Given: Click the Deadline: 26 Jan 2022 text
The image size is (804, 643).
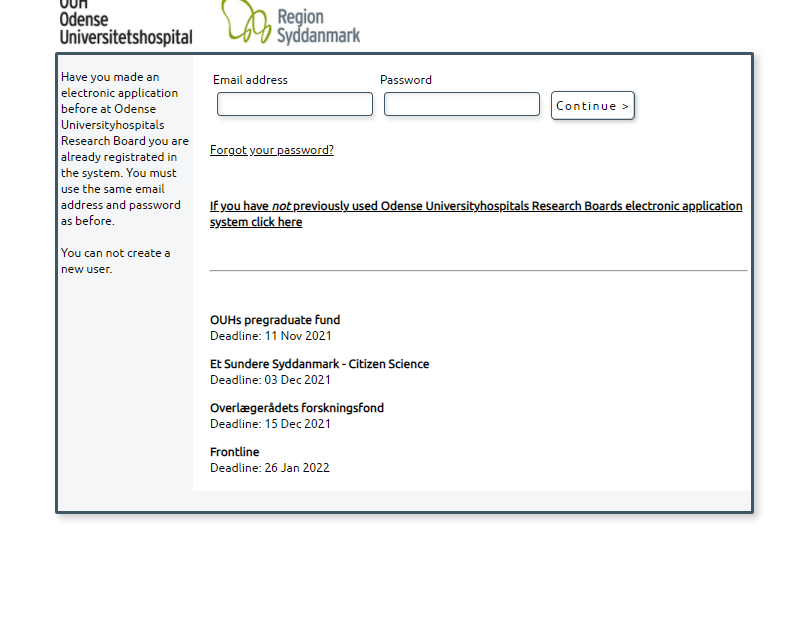Looking at the screenshot, I should [268, 467].
